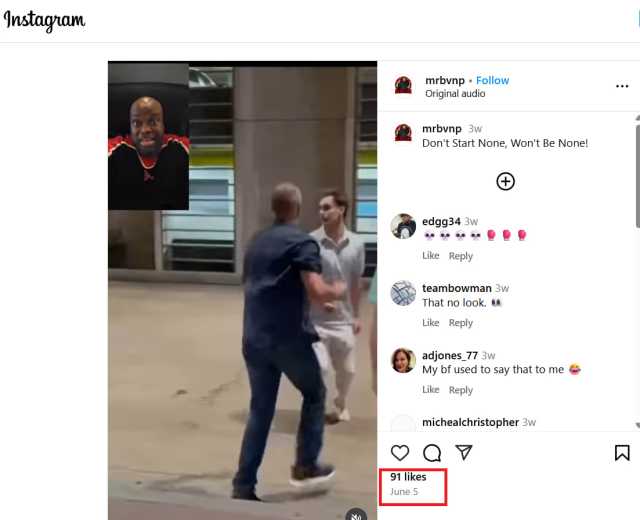Open teambowman's profile avatar
This screenshot has height=520, width=640.
point(403,293)
